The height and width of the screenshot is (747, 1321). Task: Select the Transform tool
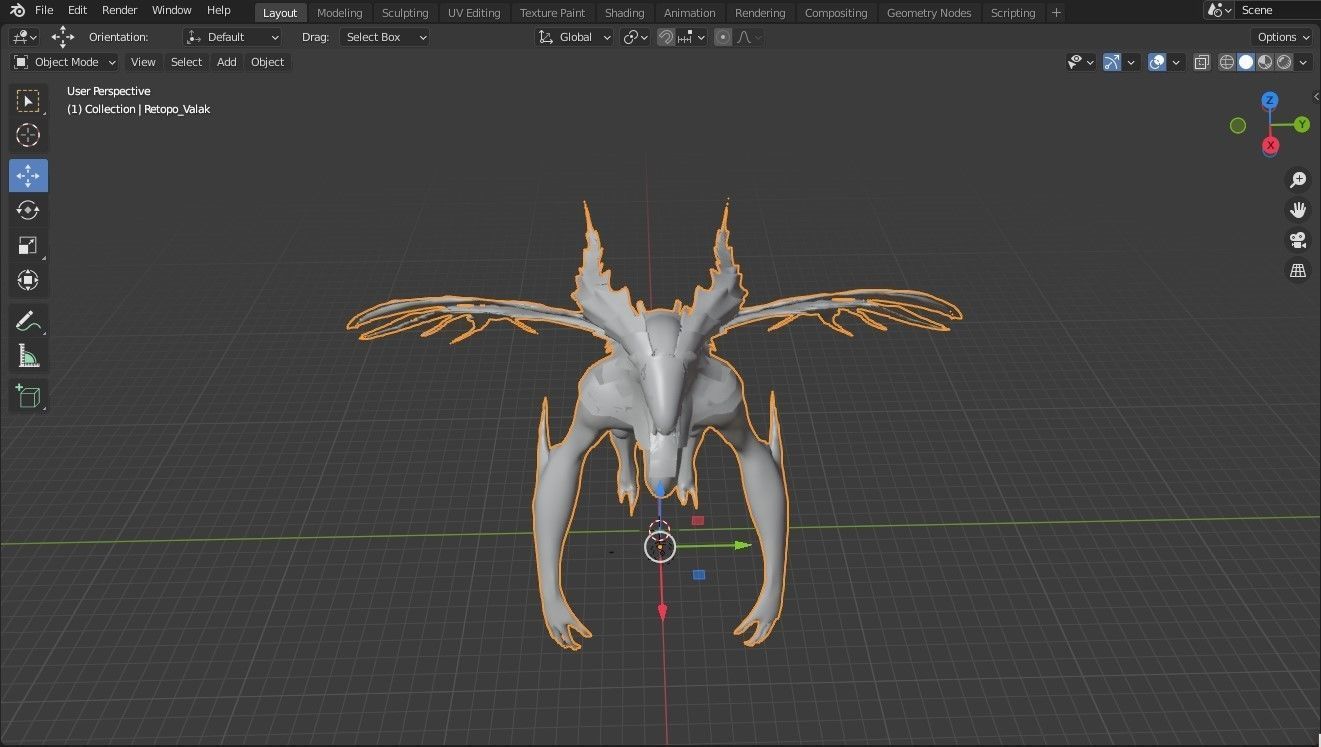click(x=28, y=281)
